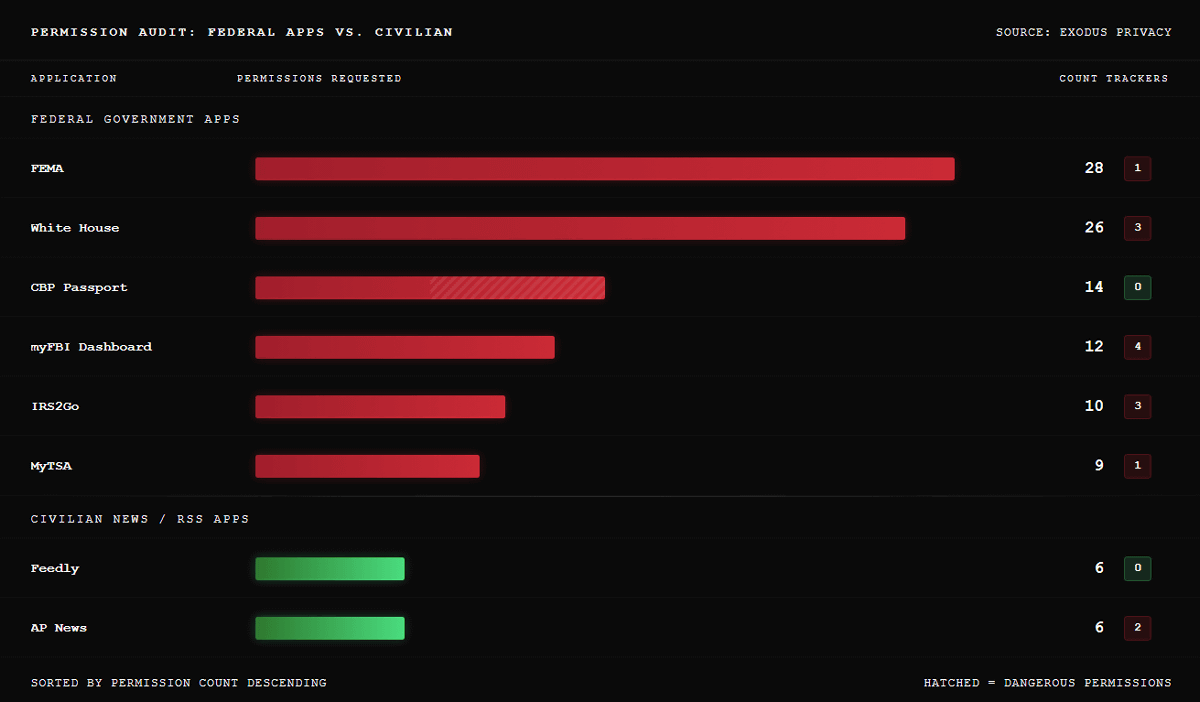
Task: Click the CBP Passport permission count 14
Action: (1094, 287)
